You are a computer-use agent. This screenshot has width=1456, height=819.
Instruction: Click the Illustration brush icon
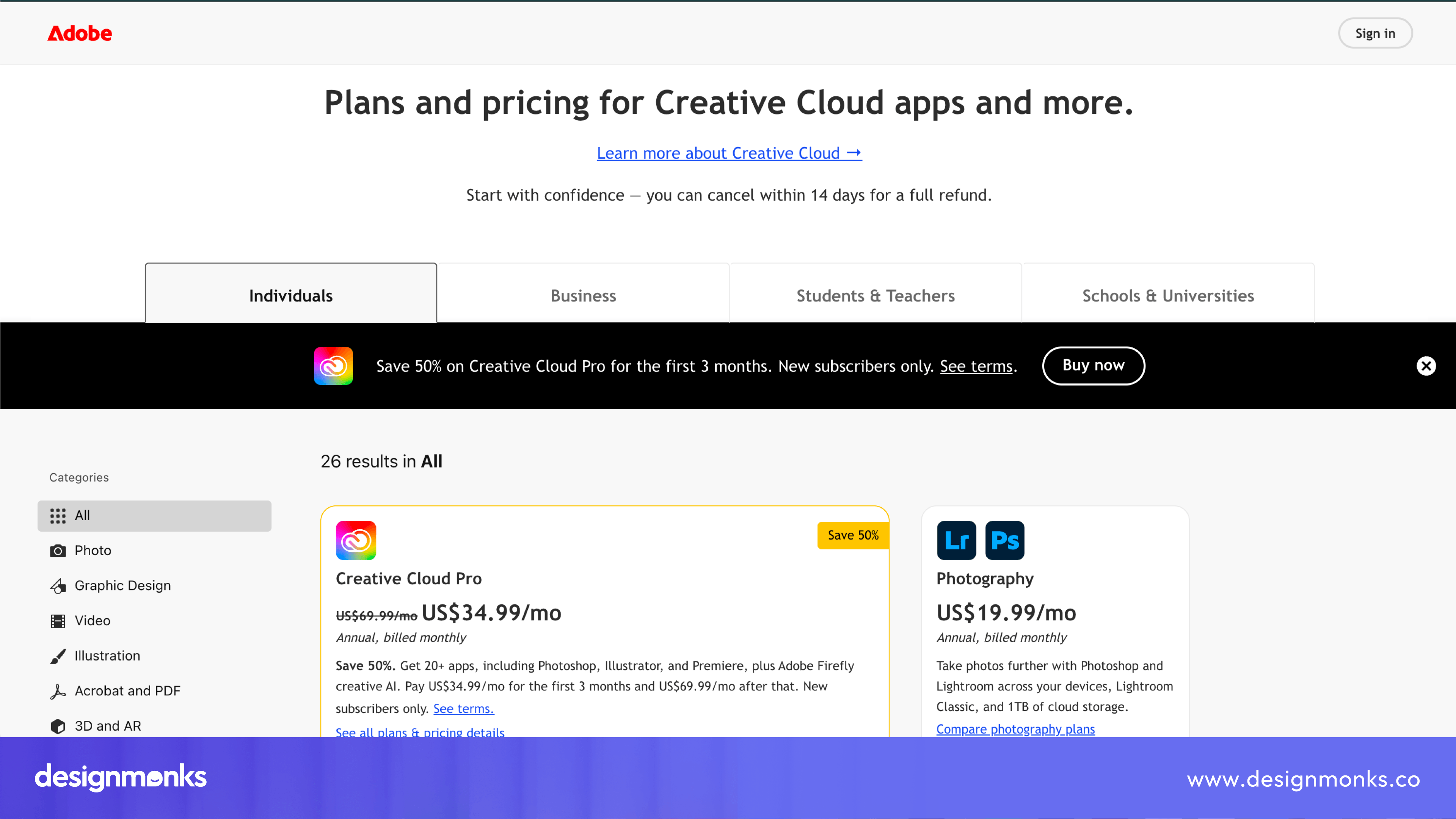coord(58,656)
